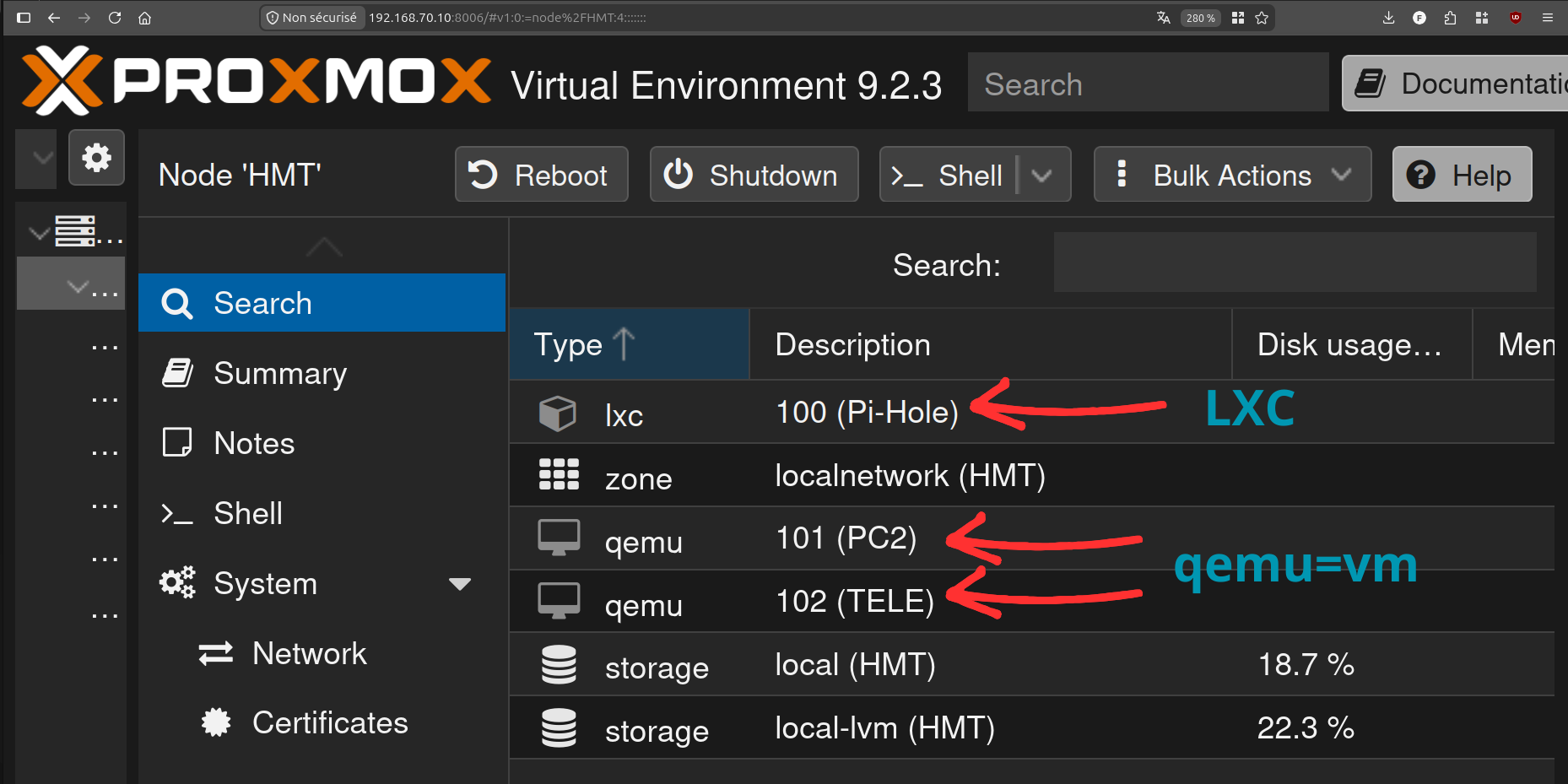Open browser downloads icon
This screenshot has width=1568, height=784.
(1388, 18)
